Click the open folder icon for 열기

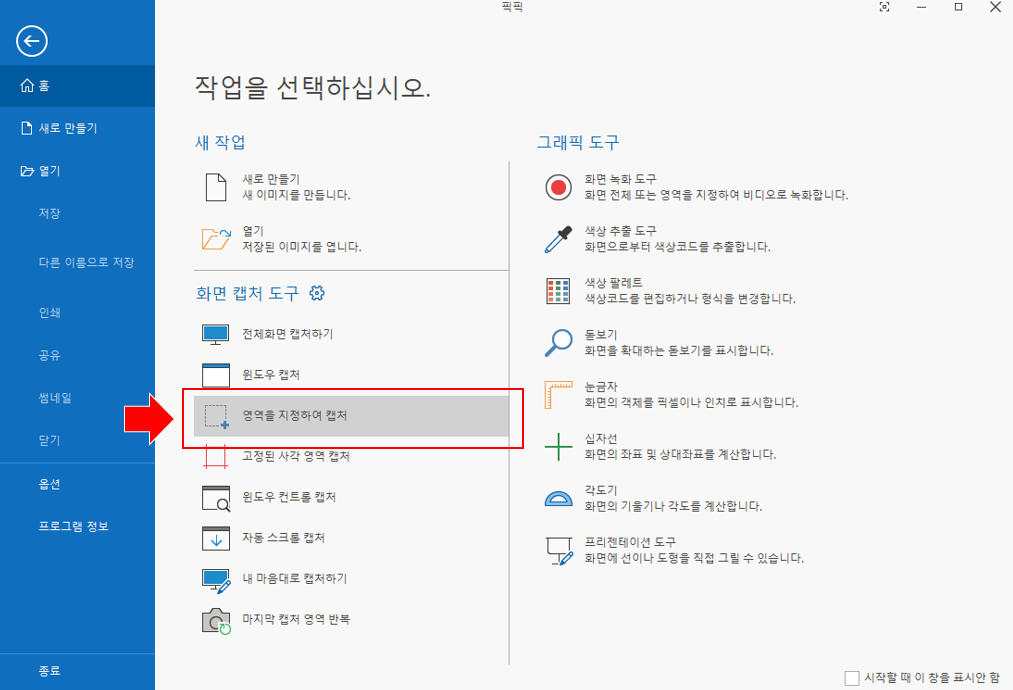[x=216, y=238]
